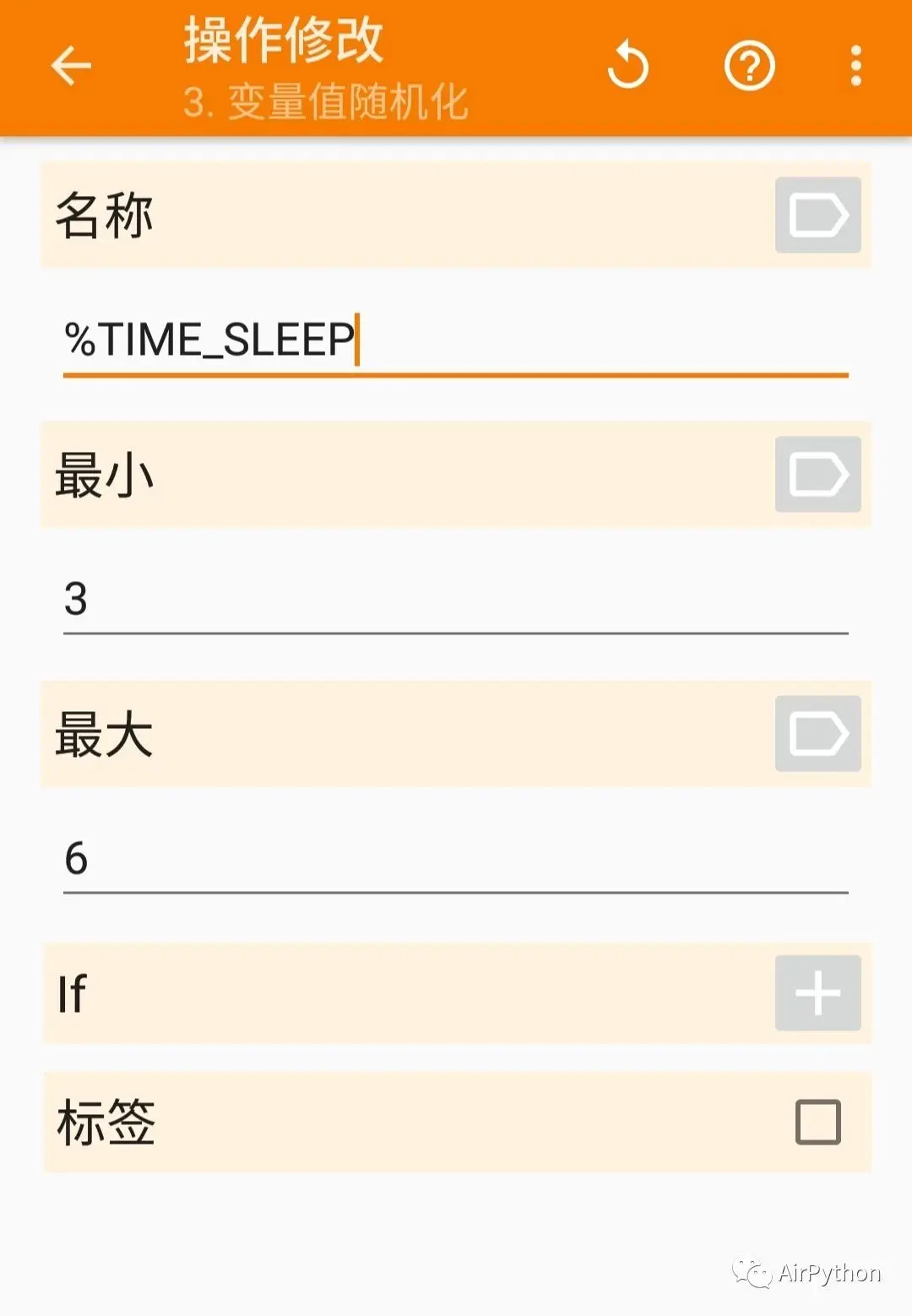912x1316 pixels.
Task: Tap the 标签 row label
Action: pyautogui.click(x=106, y=1123)
